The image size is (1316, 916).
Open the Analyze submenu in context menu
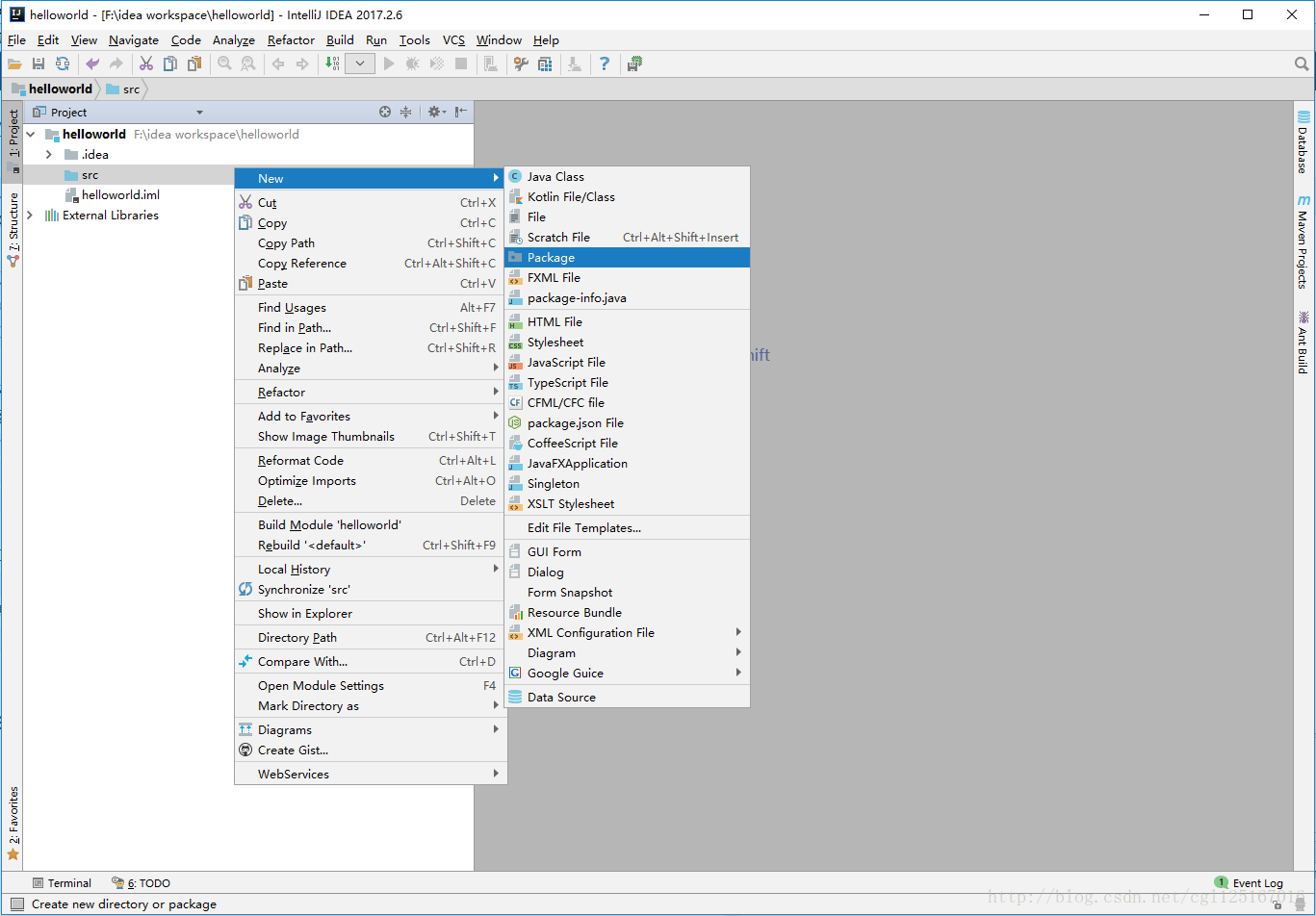tap(371, 368)
